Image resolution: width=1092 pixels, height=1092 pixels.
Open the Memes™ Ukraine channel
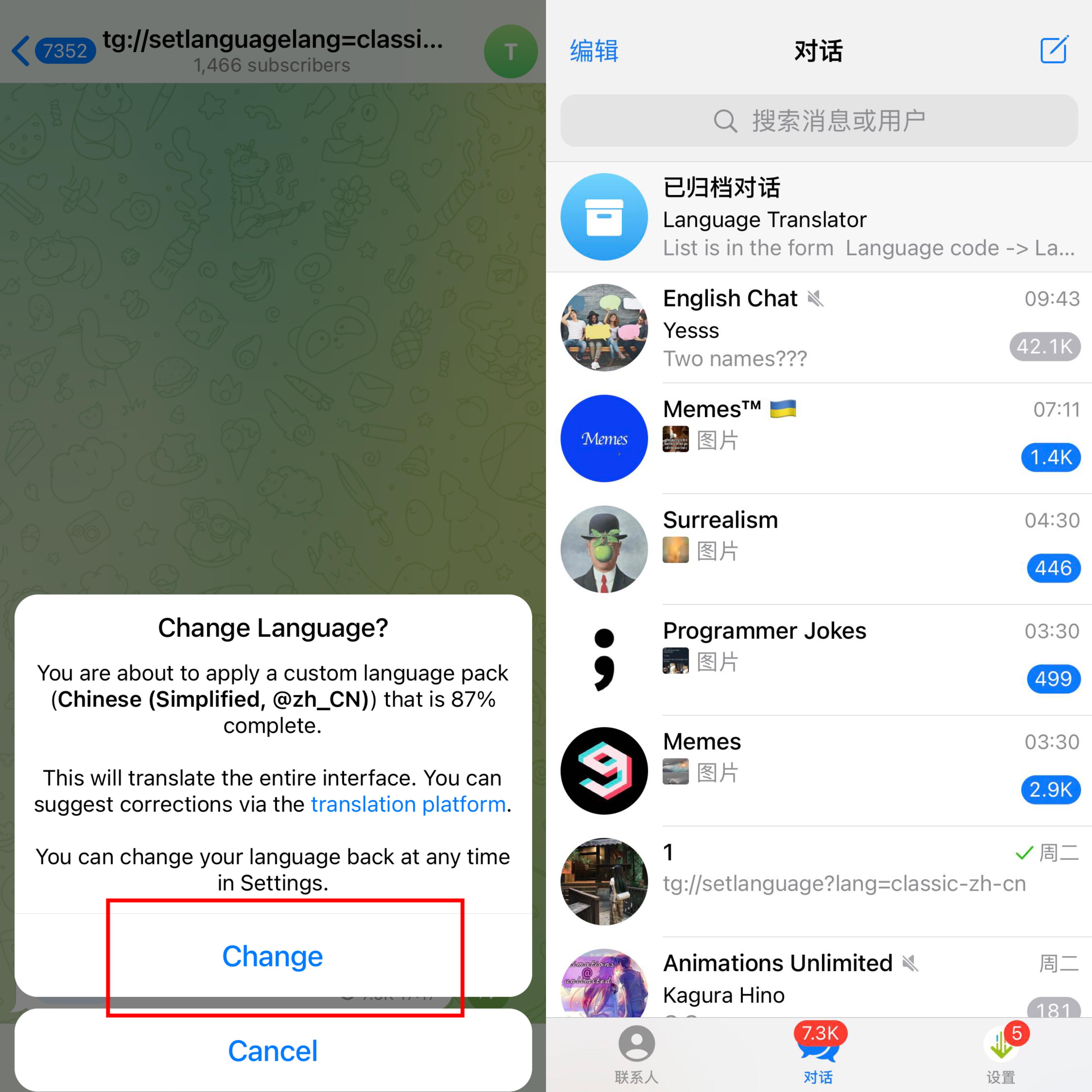(x=819, y=437)
